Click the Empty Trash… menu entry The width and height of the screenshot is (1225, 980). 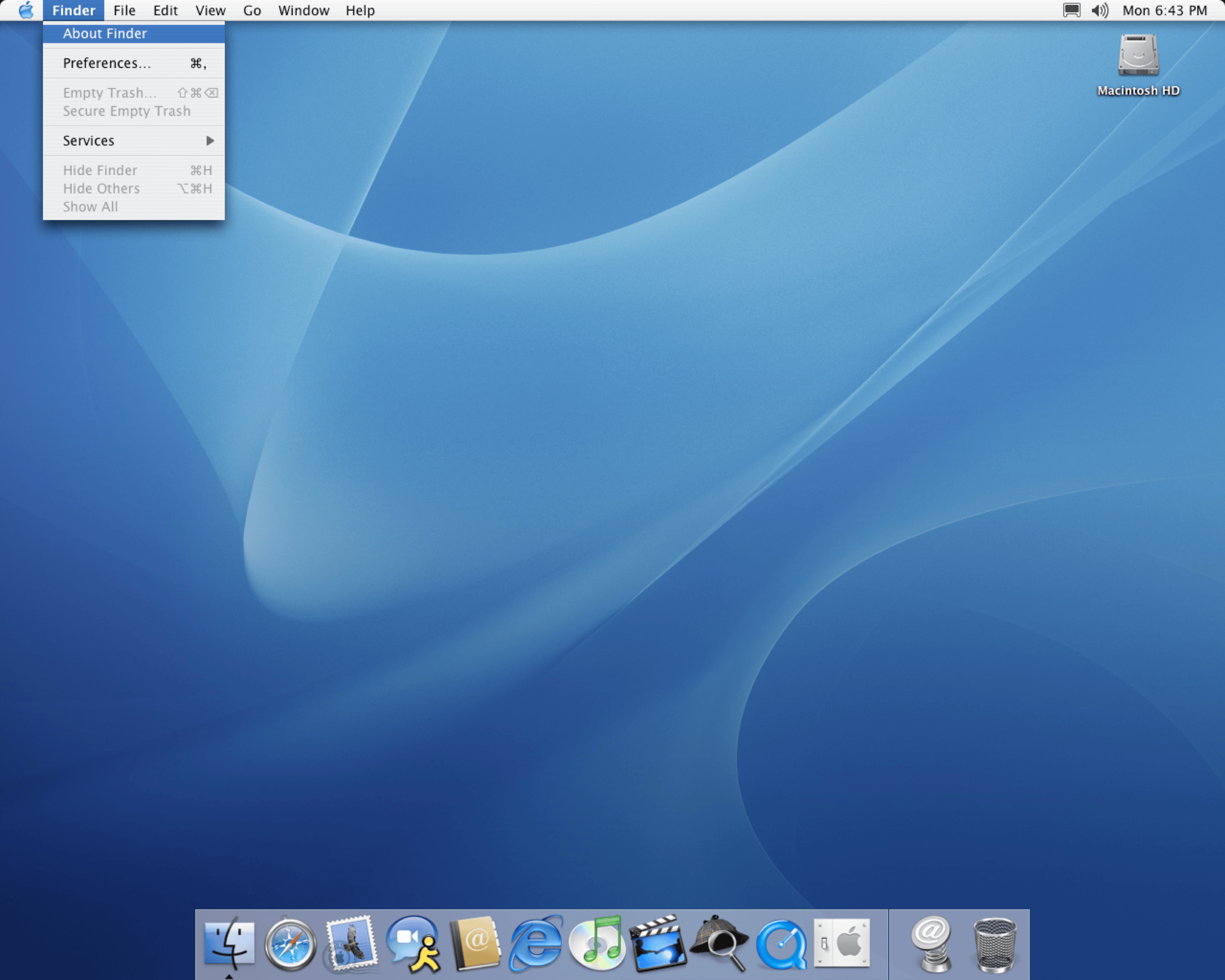(x=134, y=93)
